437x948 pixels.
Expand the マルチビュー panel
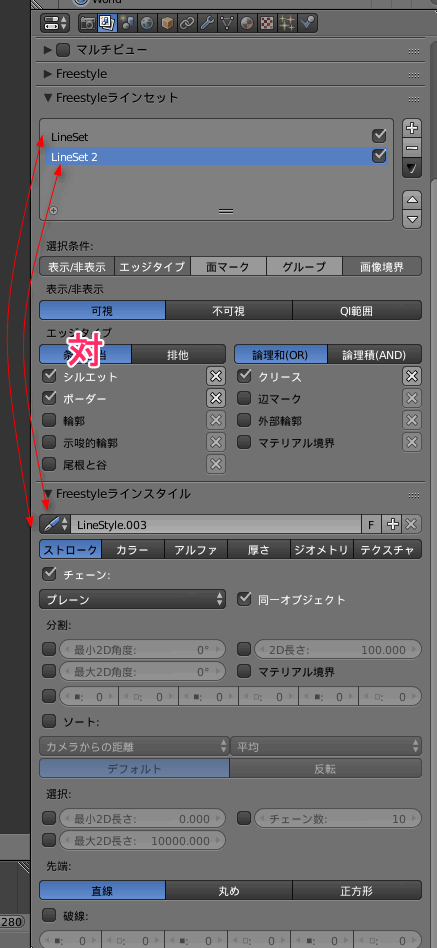point(48,50)
